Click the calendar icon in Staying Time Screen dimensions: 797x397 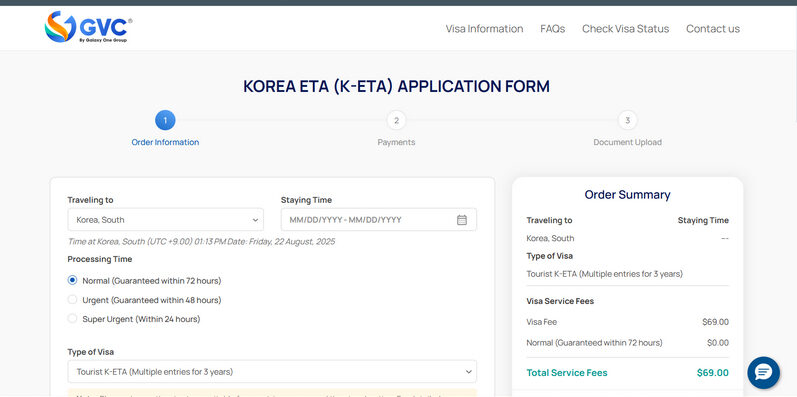click(462, 220)
